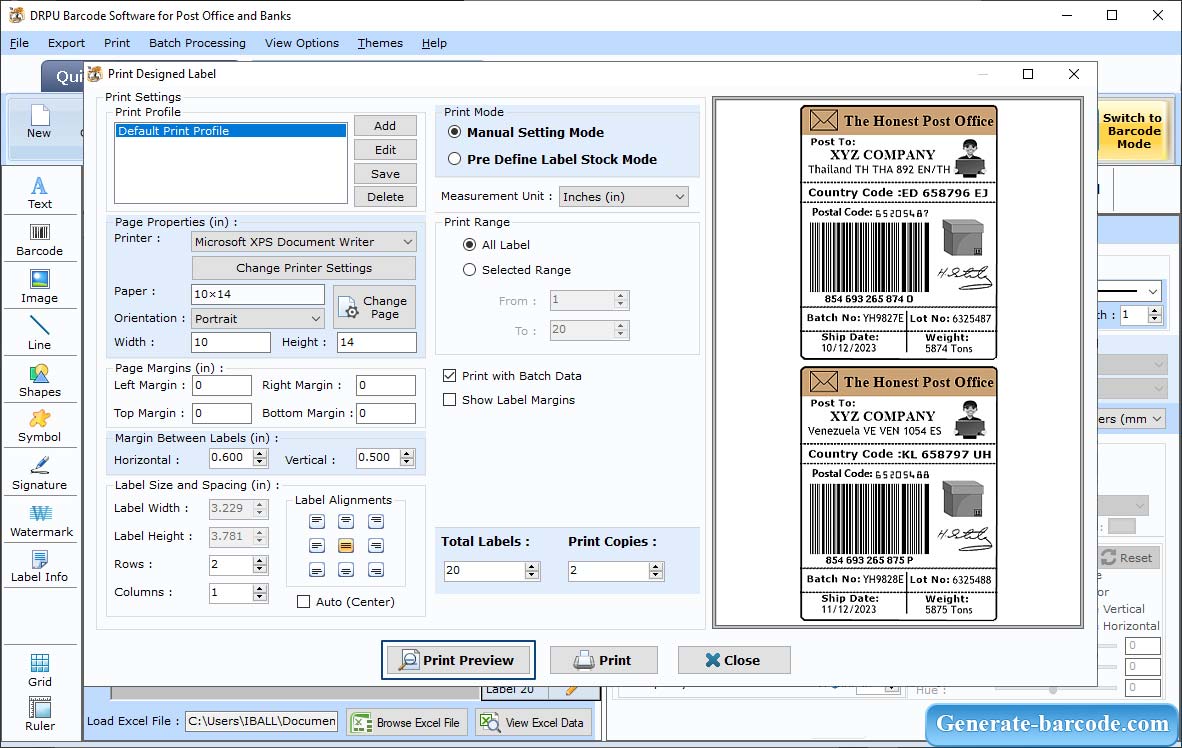The width and height of the screenshot is (1182, 748).
Task: Open Label Info in sidebar
Action: (39, 566)
